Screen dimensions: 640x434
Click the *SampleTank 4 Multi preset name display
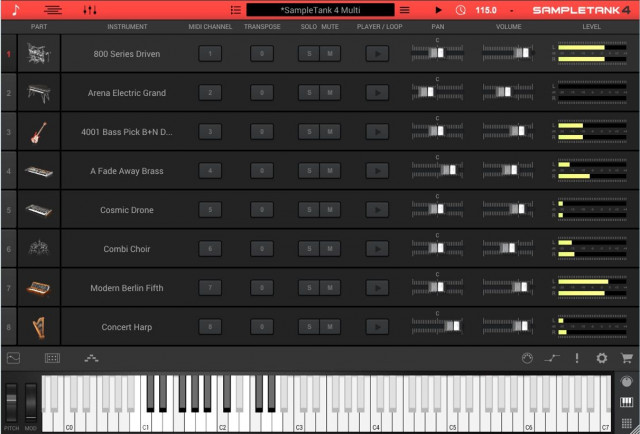tap(320, 10)
